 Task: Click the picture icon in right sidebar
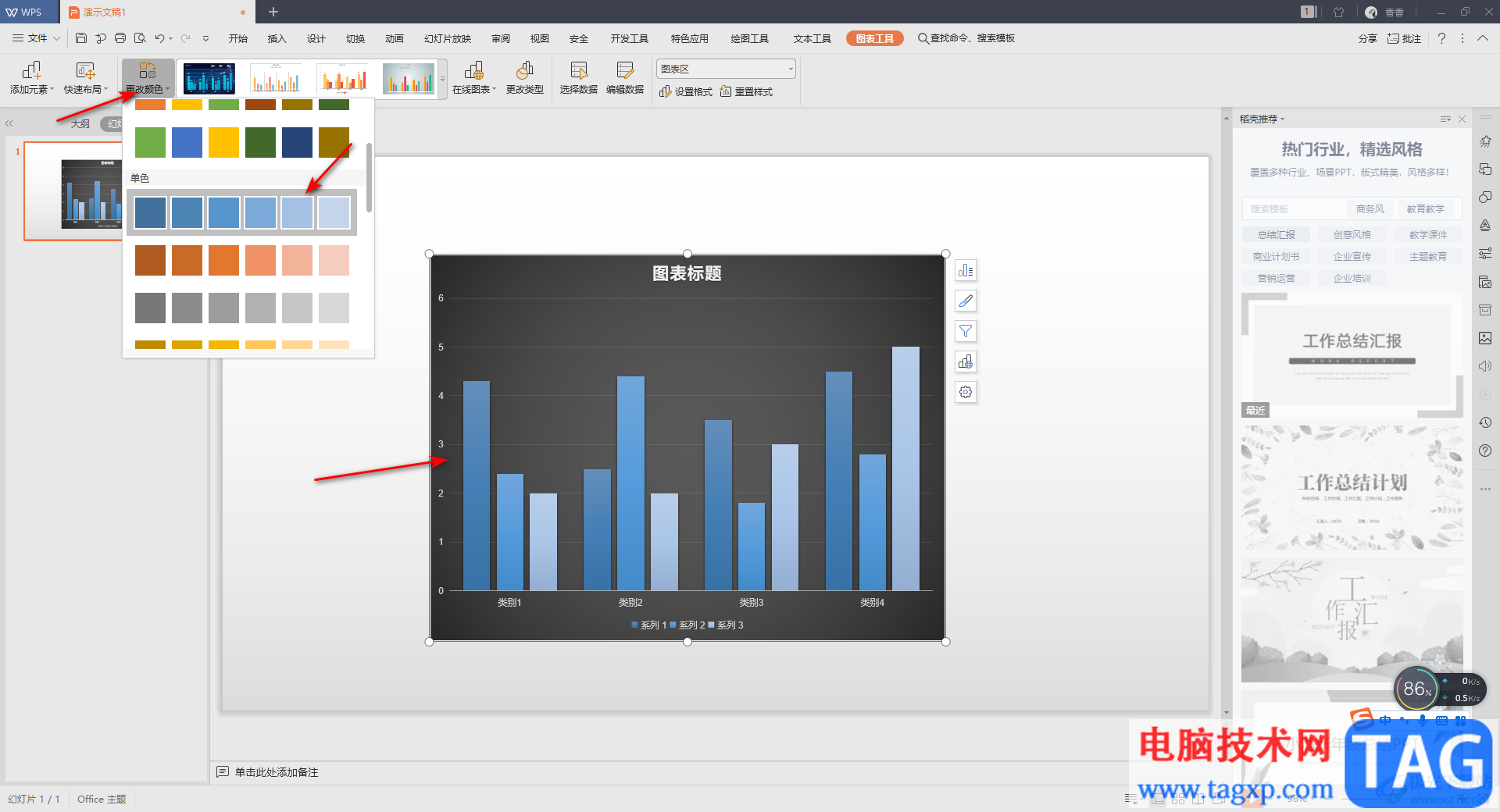[1485, 338]
